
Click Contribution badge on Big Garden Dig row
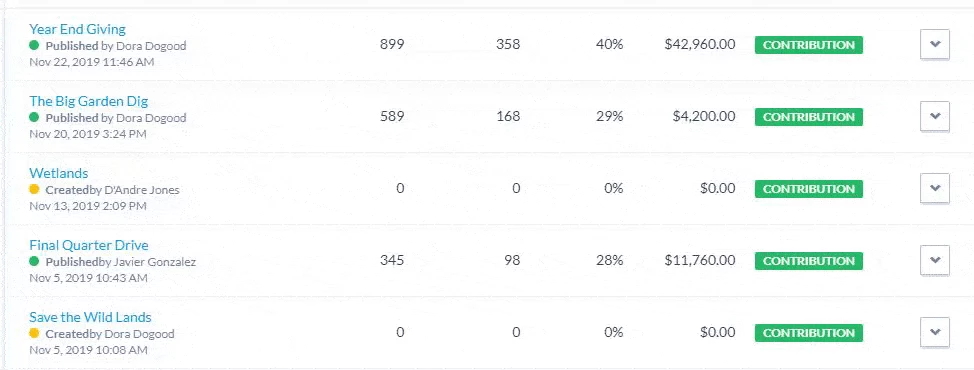[809, 117]
